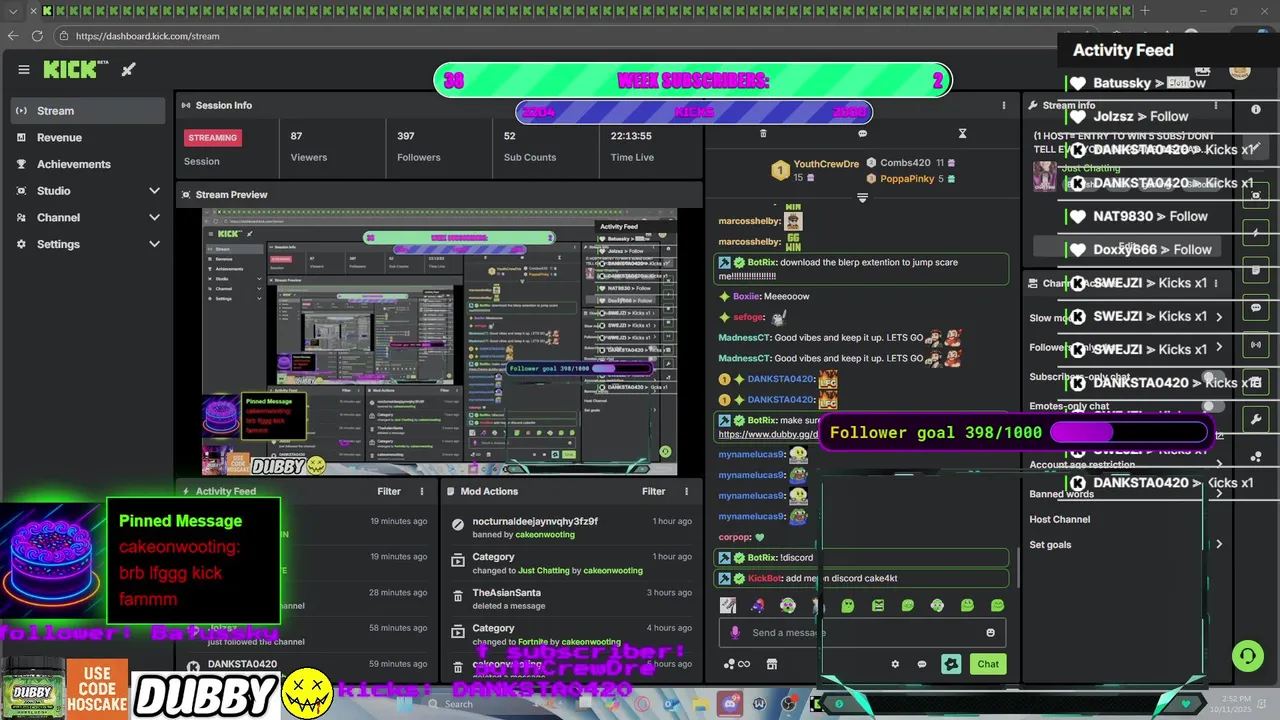The height and width of the screenshot is (720, 1280).
Task: Go to Revenue in the sidebar
Action: click(89, 138)
